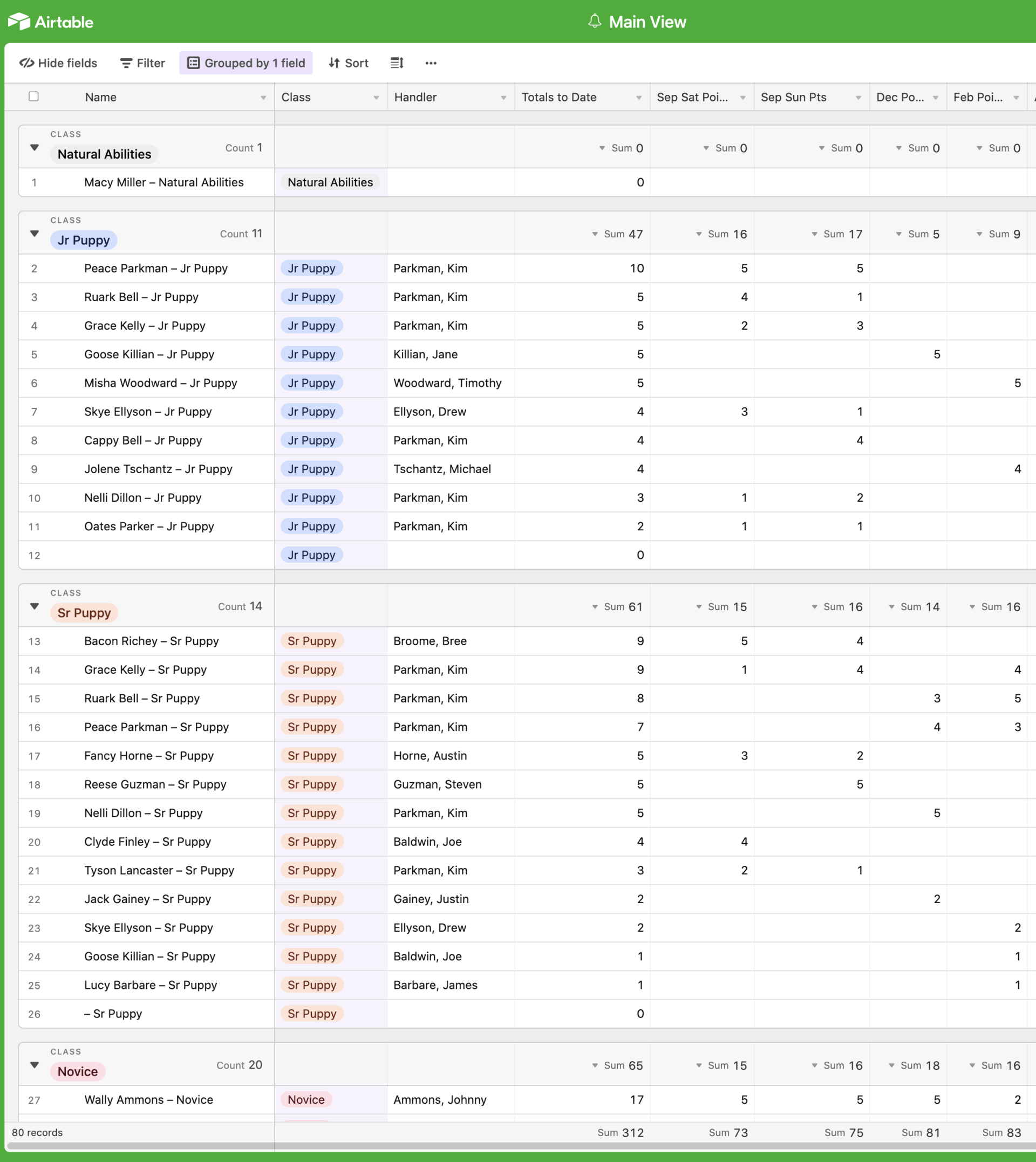The image size is (1036, 1162).
Task: Click handler cell Gainey, Justin
Action: (x=432, y=899)
